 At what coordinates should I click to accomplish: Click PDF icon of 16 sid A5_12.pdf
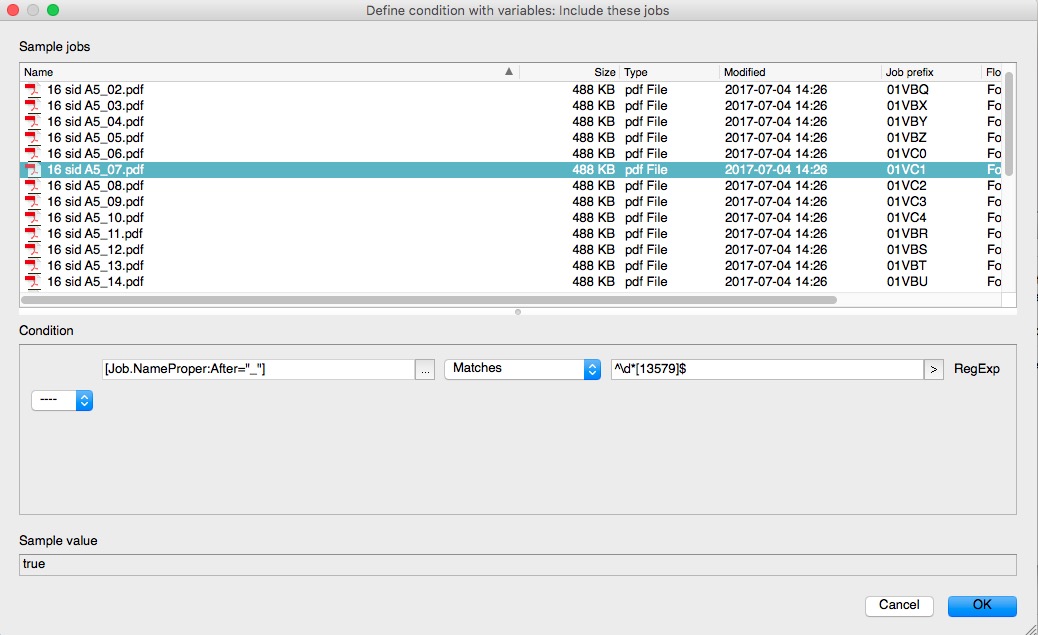click(x=31, y=250)
